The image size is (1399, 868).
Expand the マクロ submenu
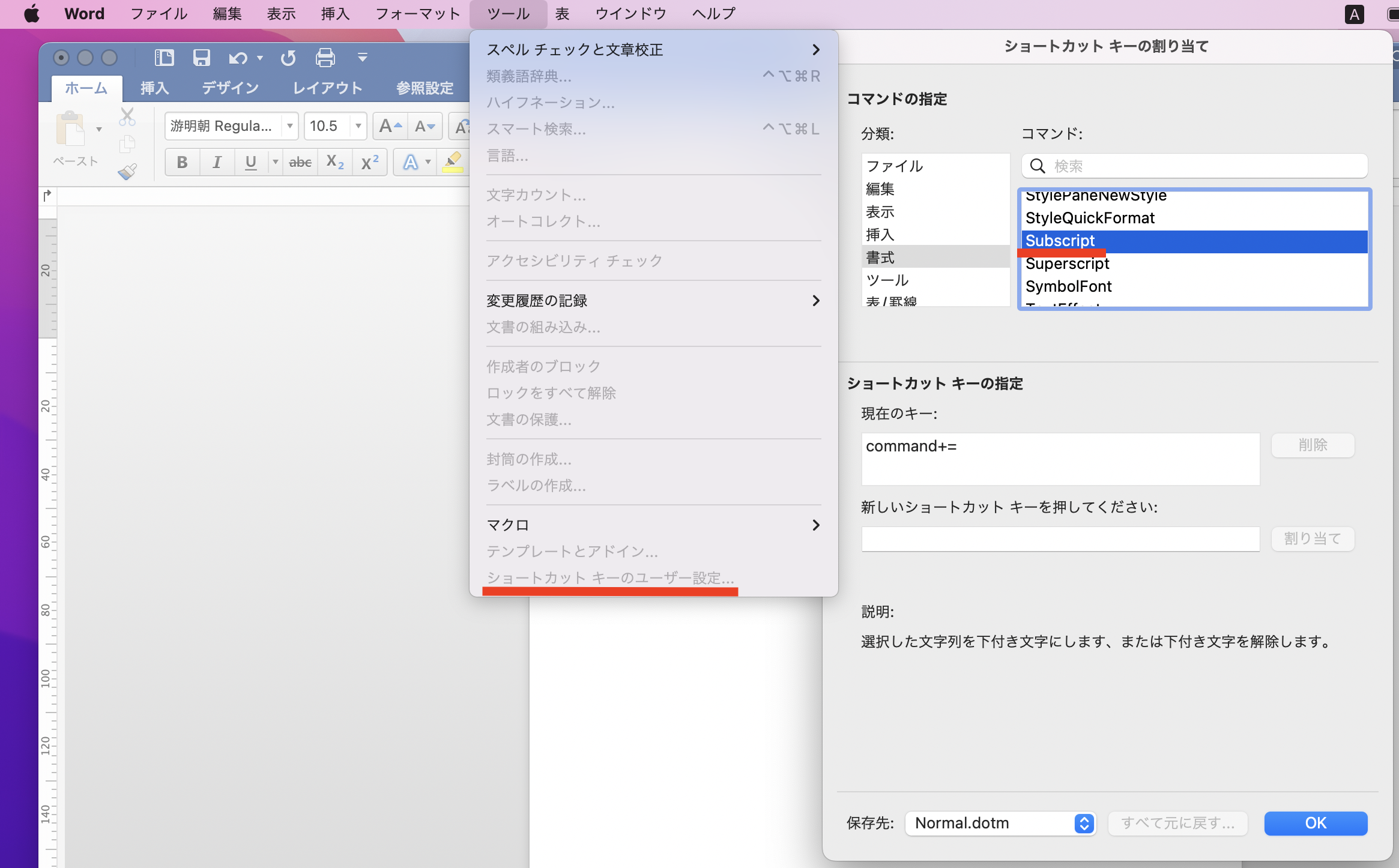pyautogui.click(x=653, y=525)
